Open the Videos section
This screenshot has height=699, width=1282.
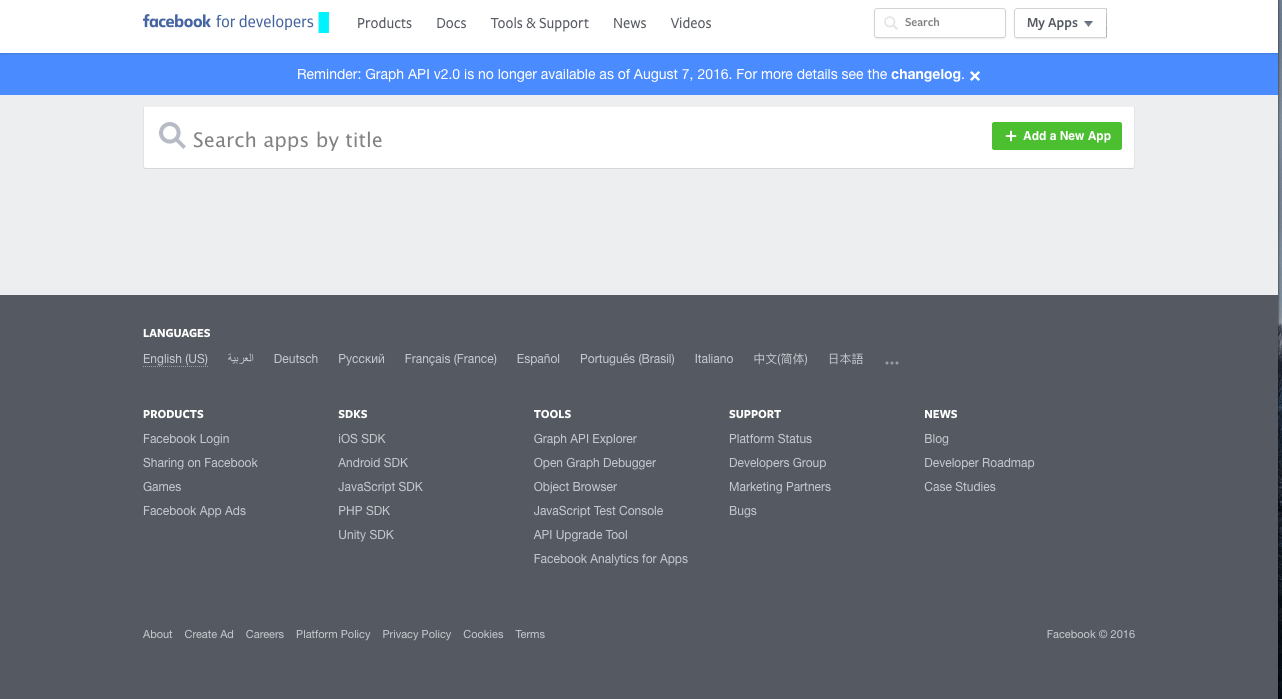690,22
